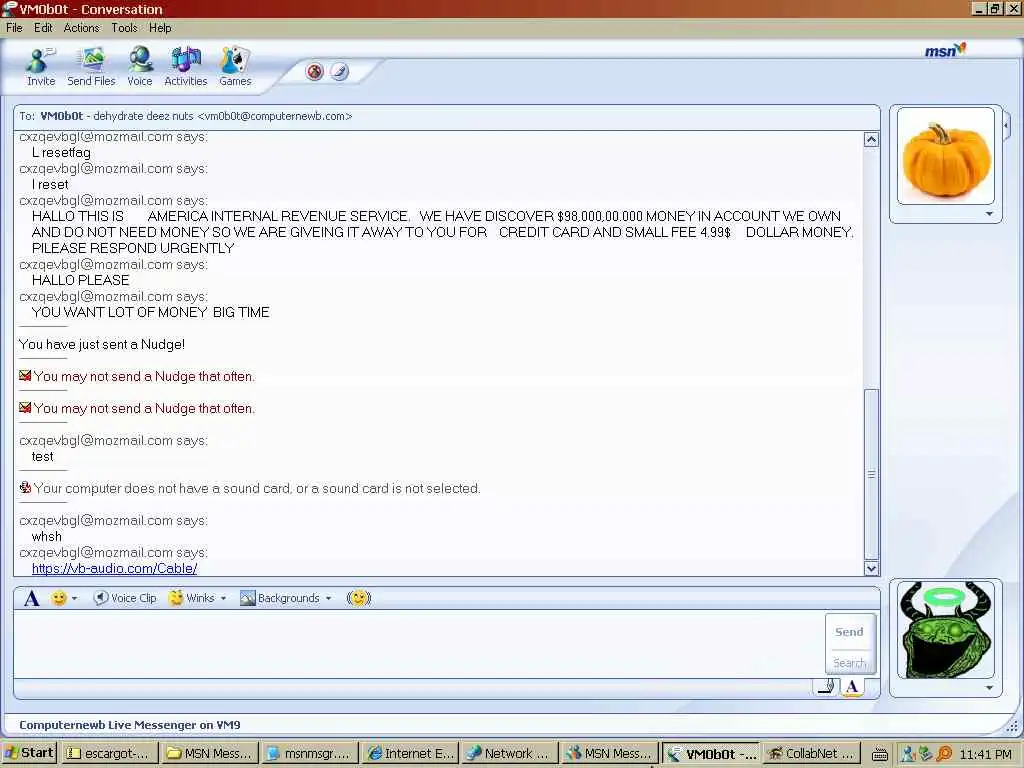Viewport: 1024px width, 768px height.
Task: Switch to msnmsgr taskbar item
Action: tap(310, 754)
